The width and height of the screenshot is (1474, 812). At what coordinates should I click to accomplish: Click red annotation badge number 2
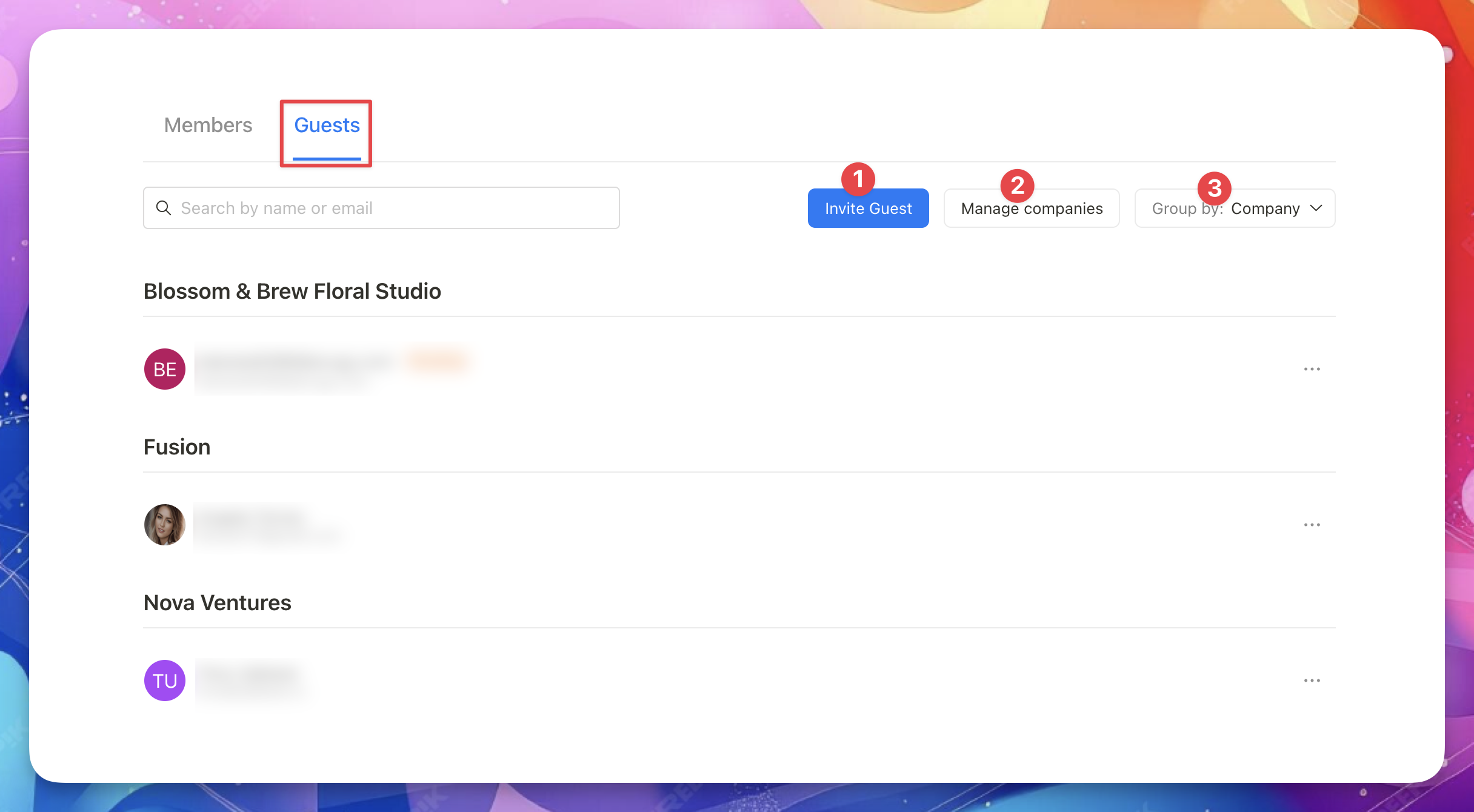(x=1017, y=185)
